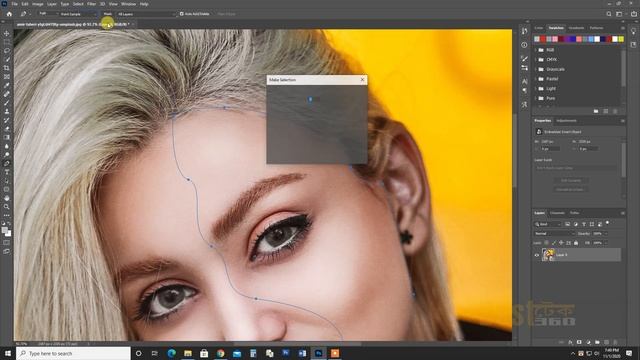Screen dimensions: 640x360
Task: Create new layer from Layers panel footer
Action: [606, 342]
